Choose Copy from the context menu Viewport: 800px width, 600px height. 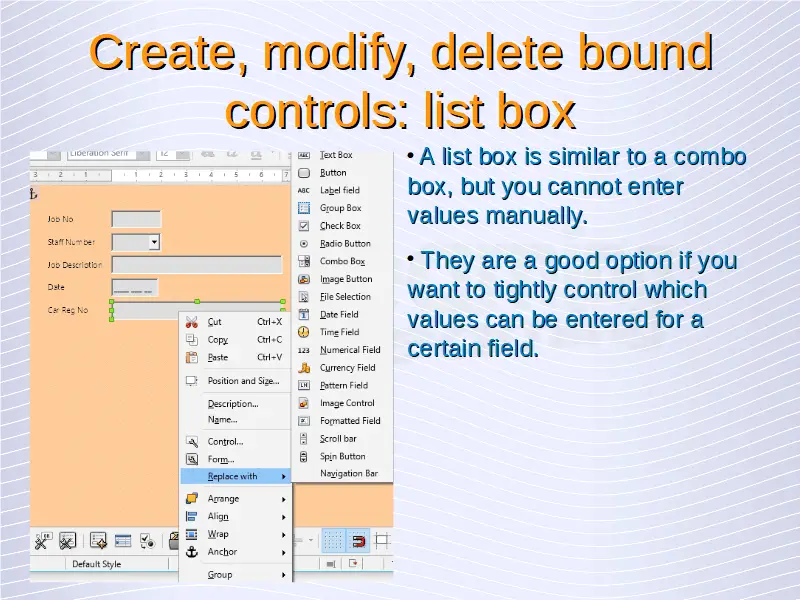(x=235, y=340)
